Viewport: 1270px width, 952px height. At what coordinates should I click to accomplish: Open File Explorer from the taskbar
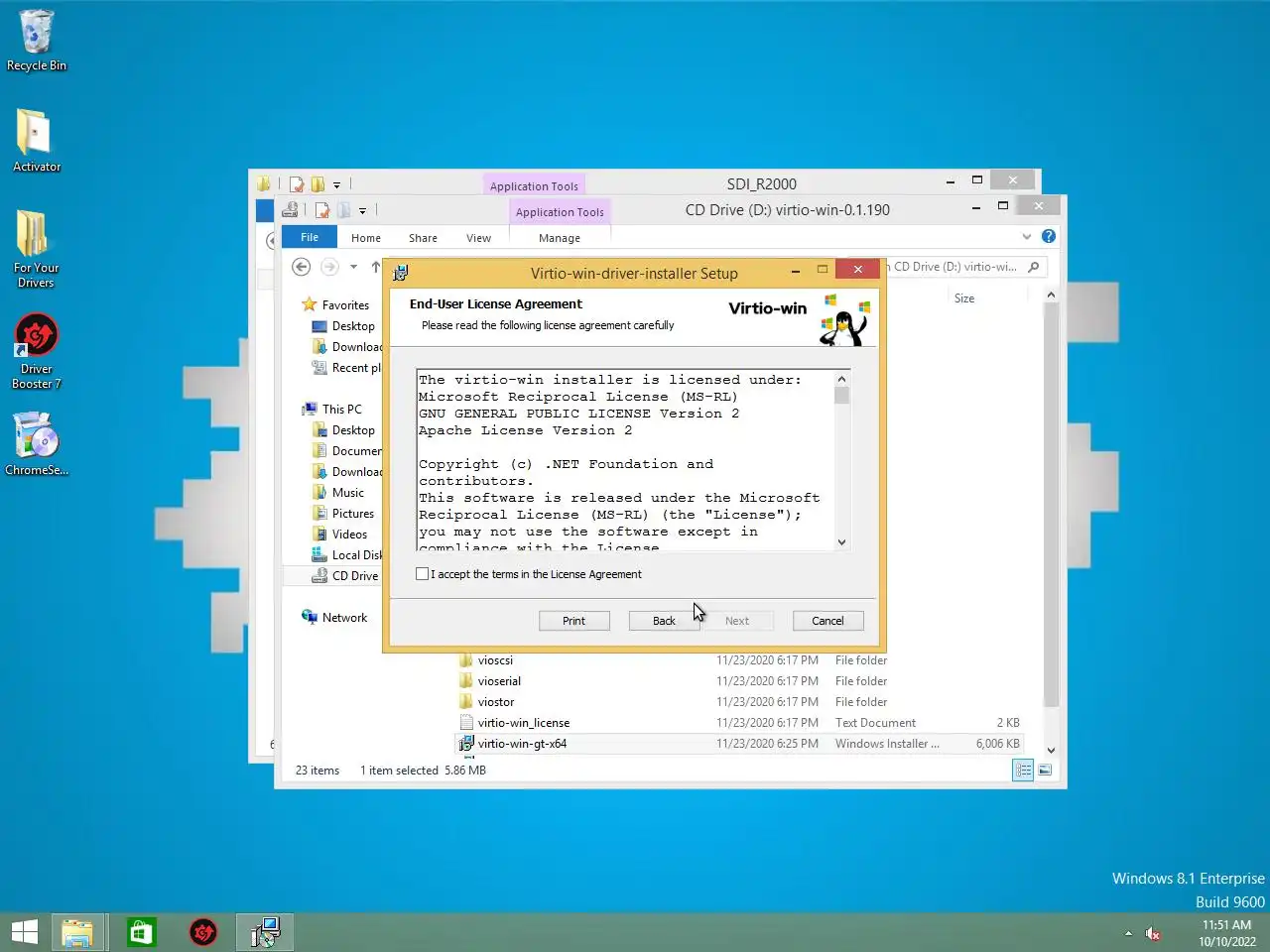click(x=77, y=932)
